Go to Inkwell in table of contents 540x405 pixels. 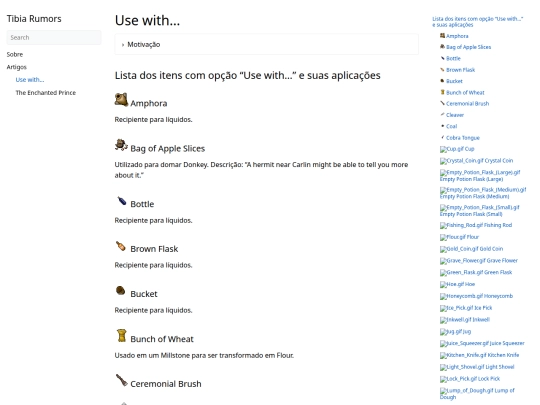pyautogui.click(x=465, y=320)
